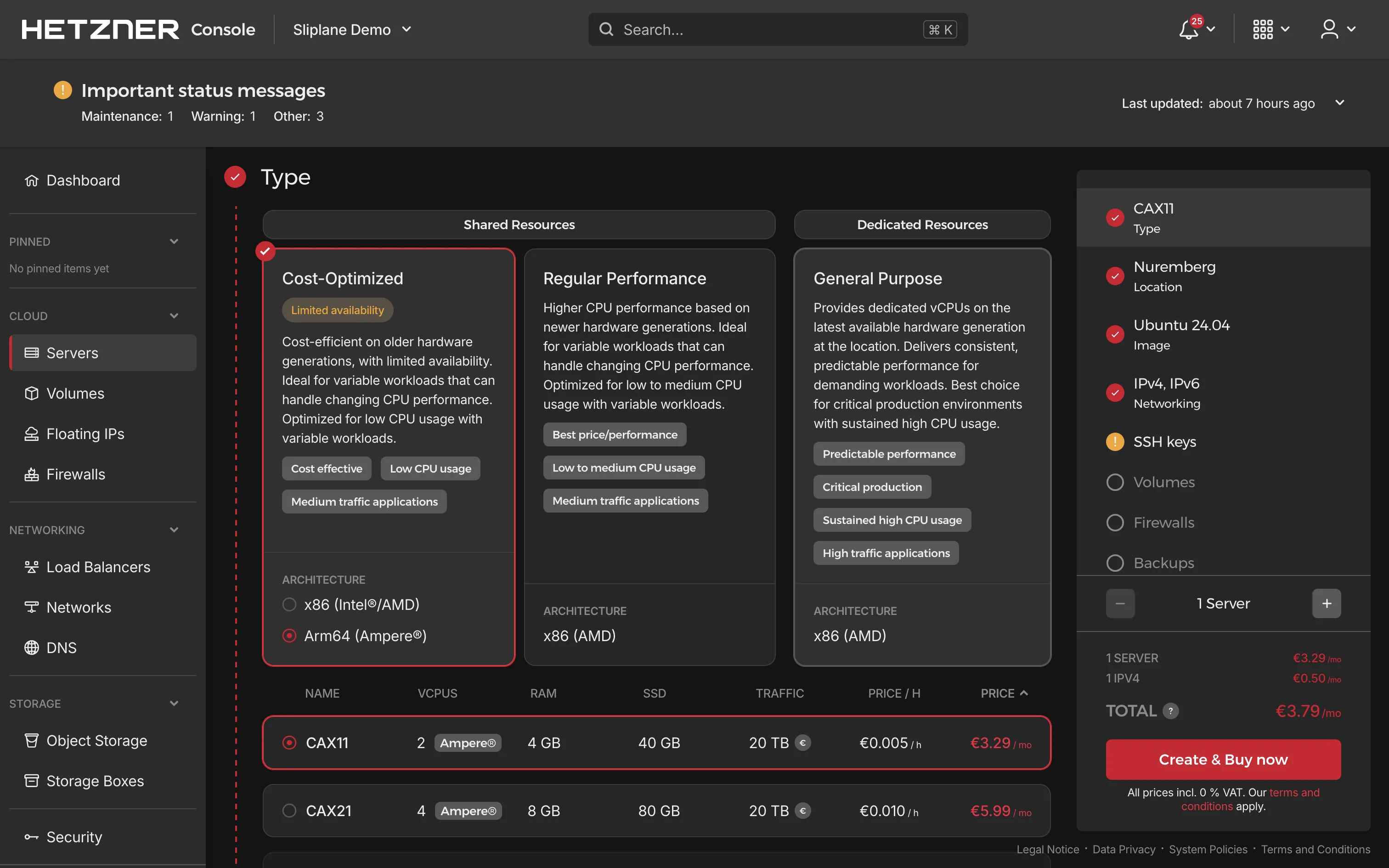Open the Sliplane Demo project dropdown
This screenshot has width=1389, height=868.
point(352,30)
